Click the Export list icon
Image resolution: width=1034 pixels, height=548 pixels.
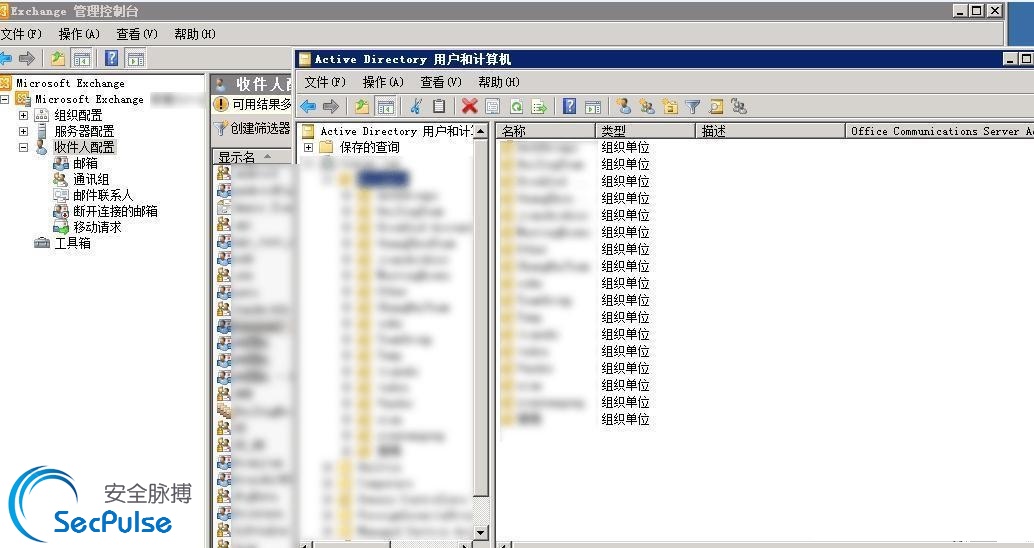[x=539, y=106]
